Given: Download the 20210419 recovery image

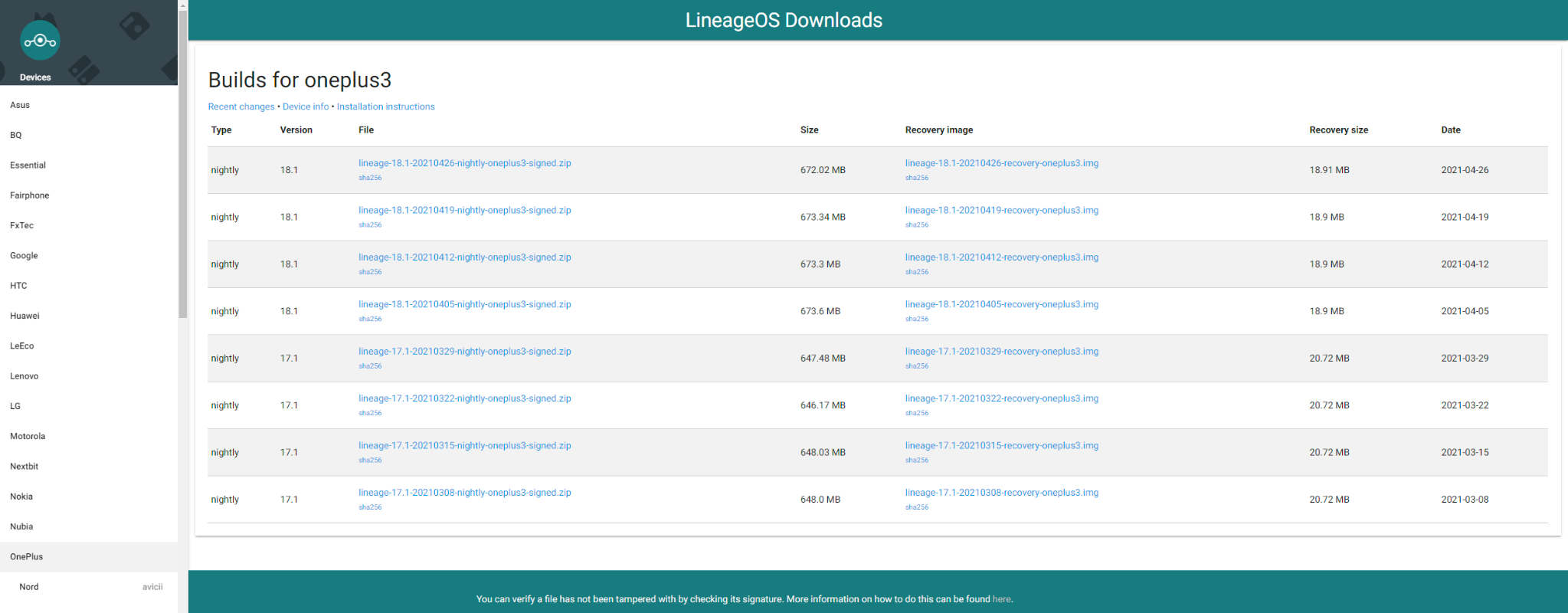Looking at the screenshot, I should (x=1002, y=210).
